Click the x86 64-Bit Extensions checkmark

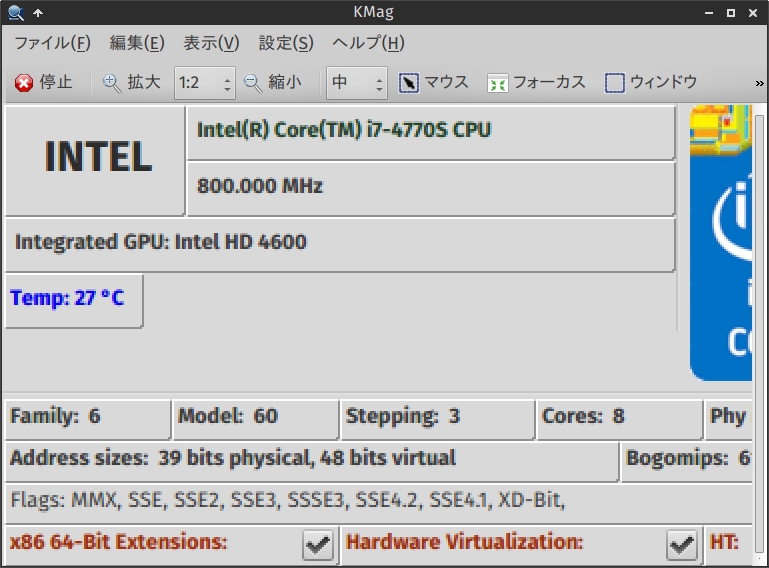(318, 544)
